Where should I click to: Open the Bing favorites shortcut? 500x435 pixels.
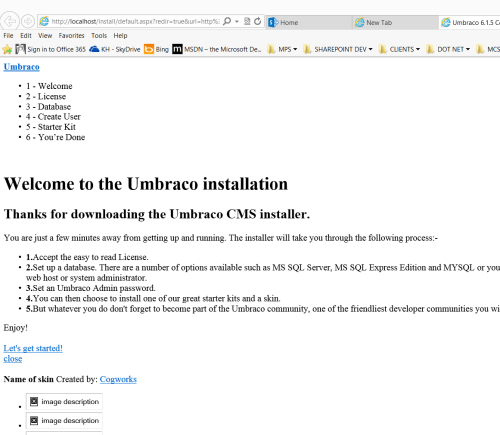(x=156, y=49)
